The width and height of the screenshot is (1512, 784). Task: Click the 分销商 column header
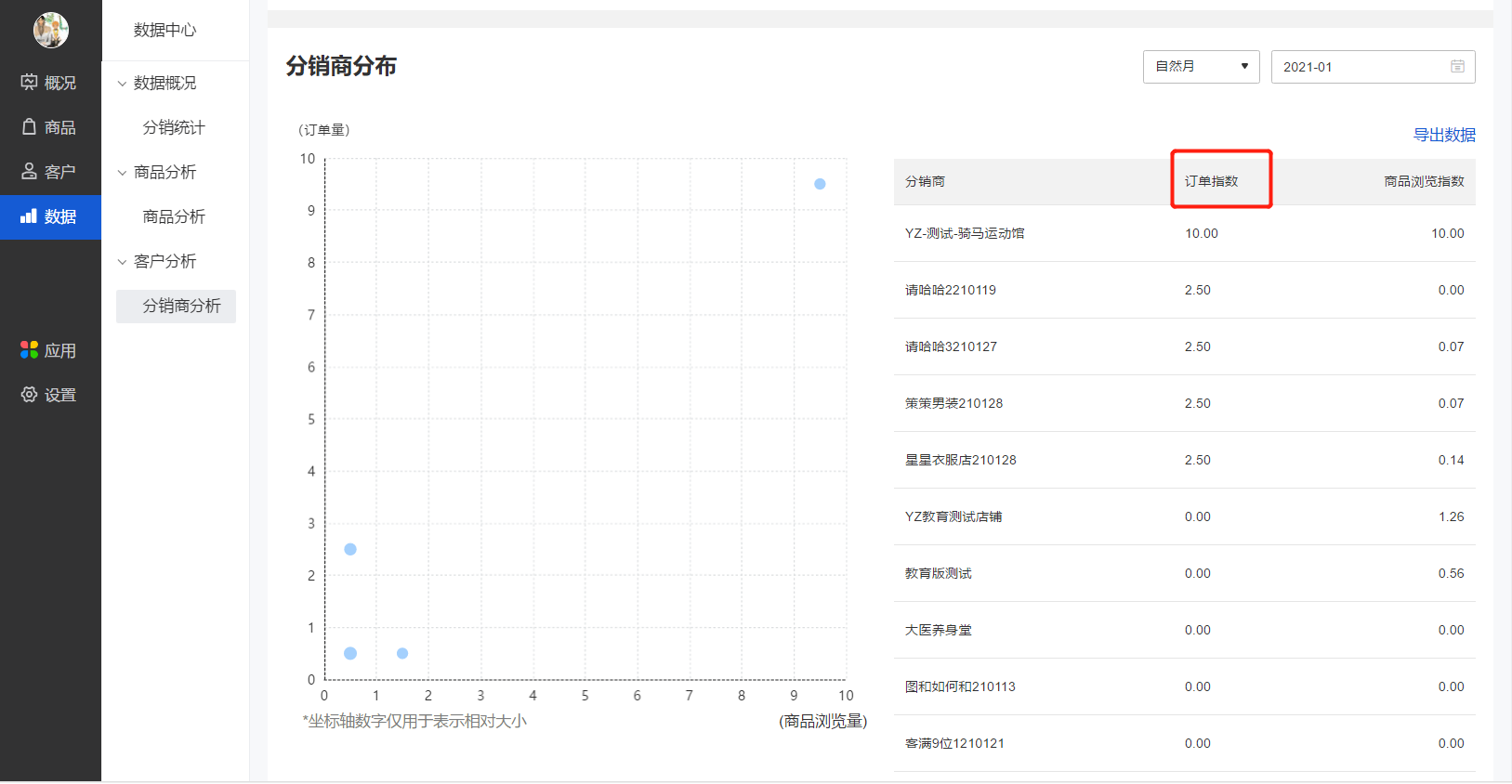click(925, 181)
